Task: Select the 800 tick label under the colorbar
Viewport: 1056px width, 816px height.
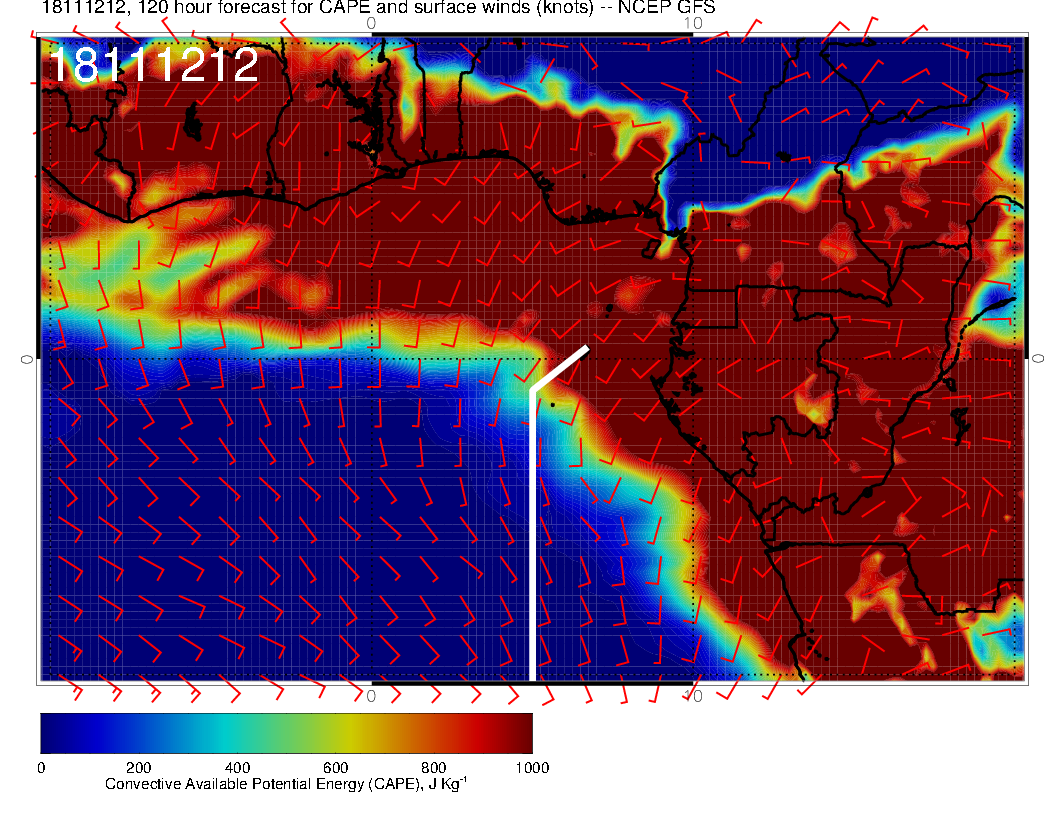Action: point(433,768)
